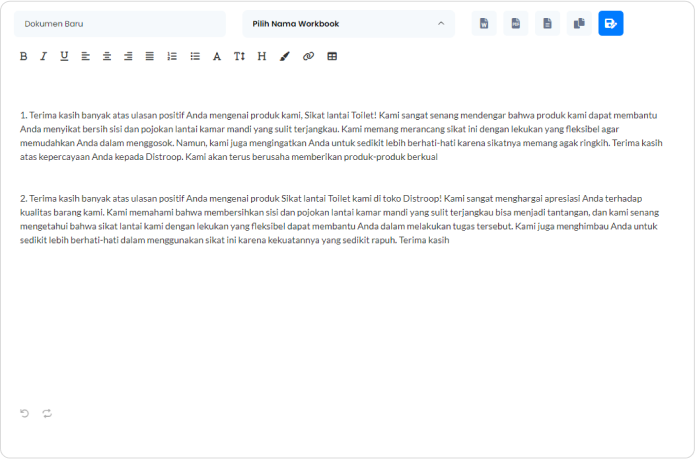Pick a text color with the brush icon
The width and height of the screenshot is (695, 459).
coord(284,56)
